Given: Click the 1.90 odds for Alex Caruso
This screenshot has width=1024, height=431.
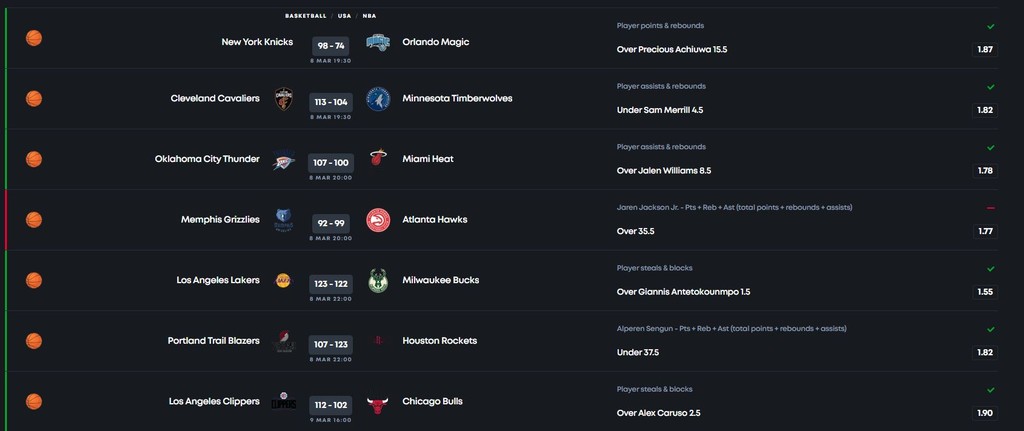Looking at the screenshot, I should [x=985, y=413].
